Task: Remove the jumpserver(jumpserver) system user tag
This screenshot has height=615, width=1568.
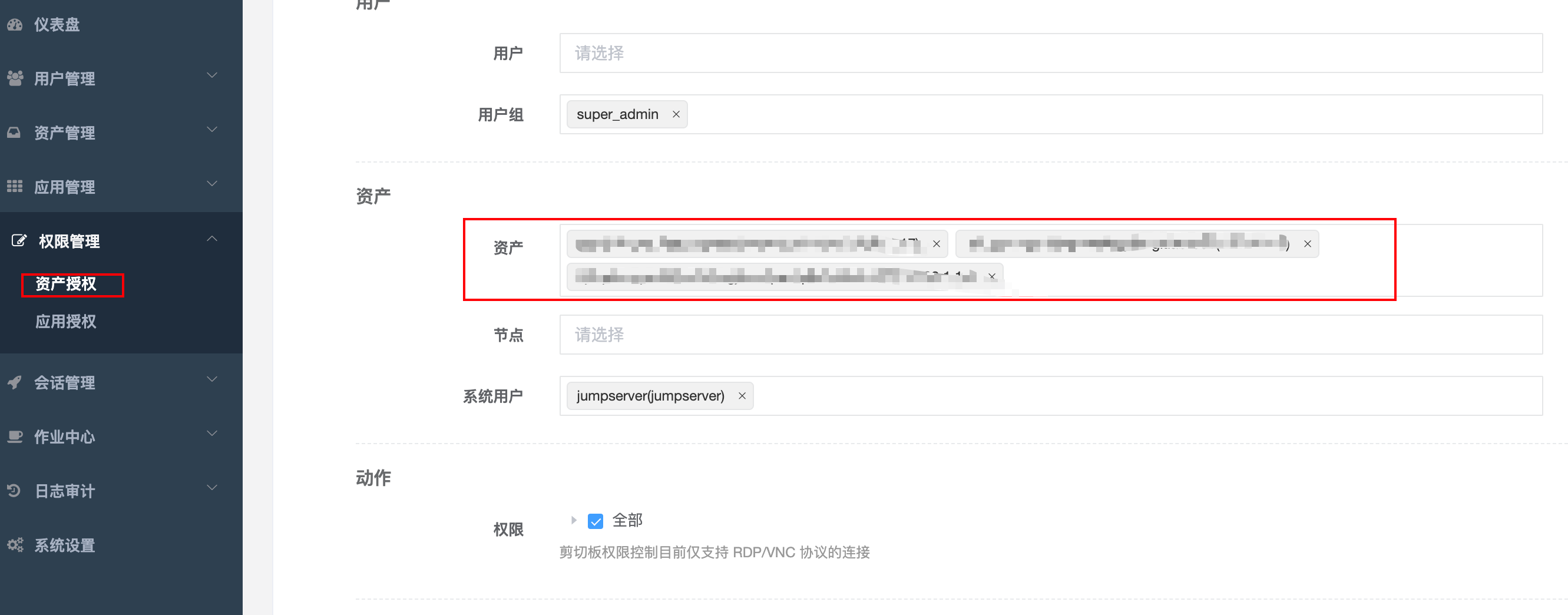Action: pos(742,396)
